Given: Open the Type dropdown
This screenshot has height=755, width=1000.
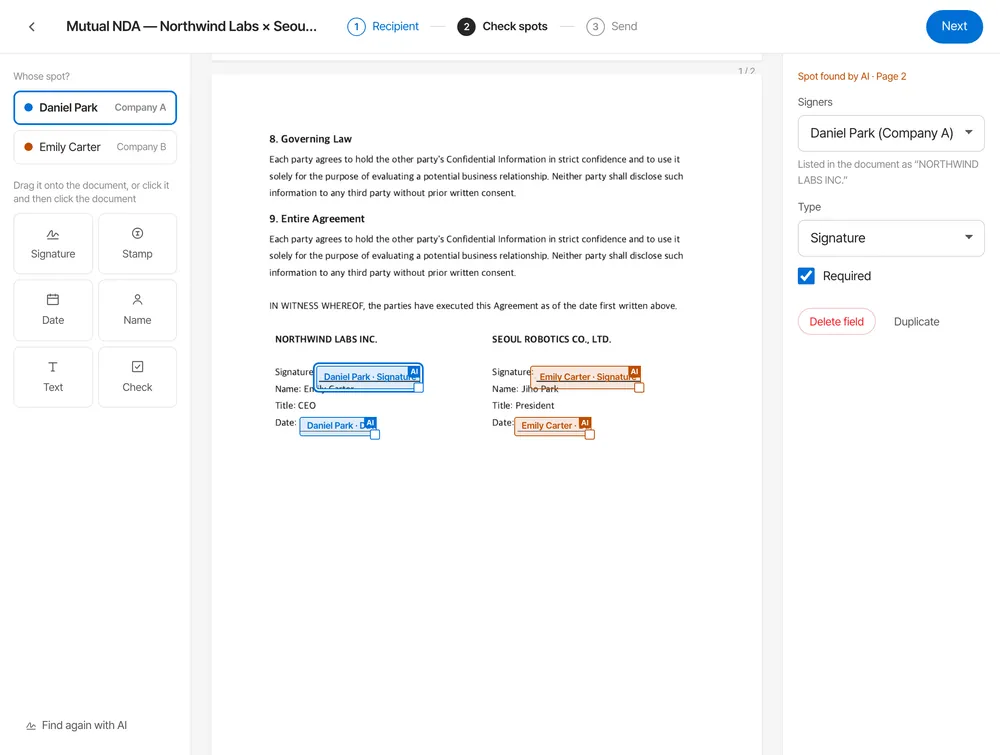Looking at the screenshot, I should tap(891, 238).
